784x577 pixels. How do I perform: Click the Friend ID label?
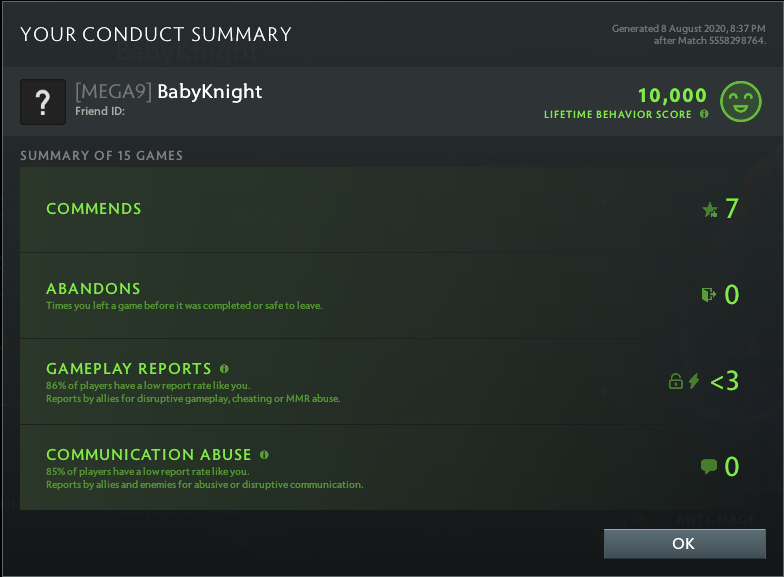tap(100, 111)
